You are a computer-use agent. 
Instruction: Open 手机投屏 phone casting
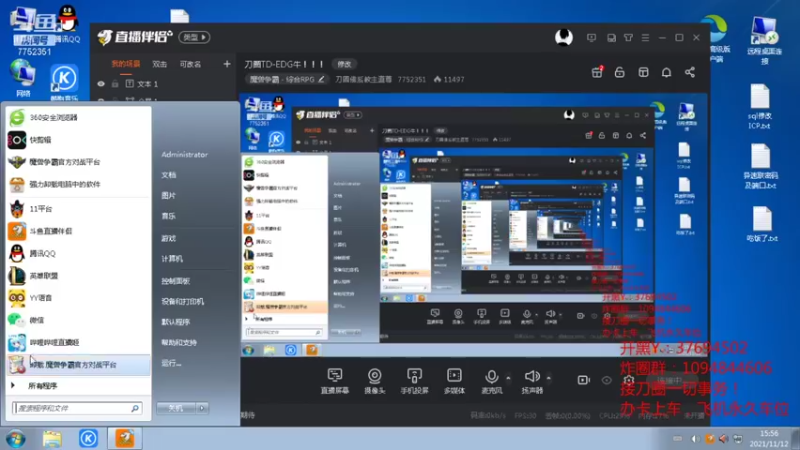pyautogui.click(x=414, y=381)
